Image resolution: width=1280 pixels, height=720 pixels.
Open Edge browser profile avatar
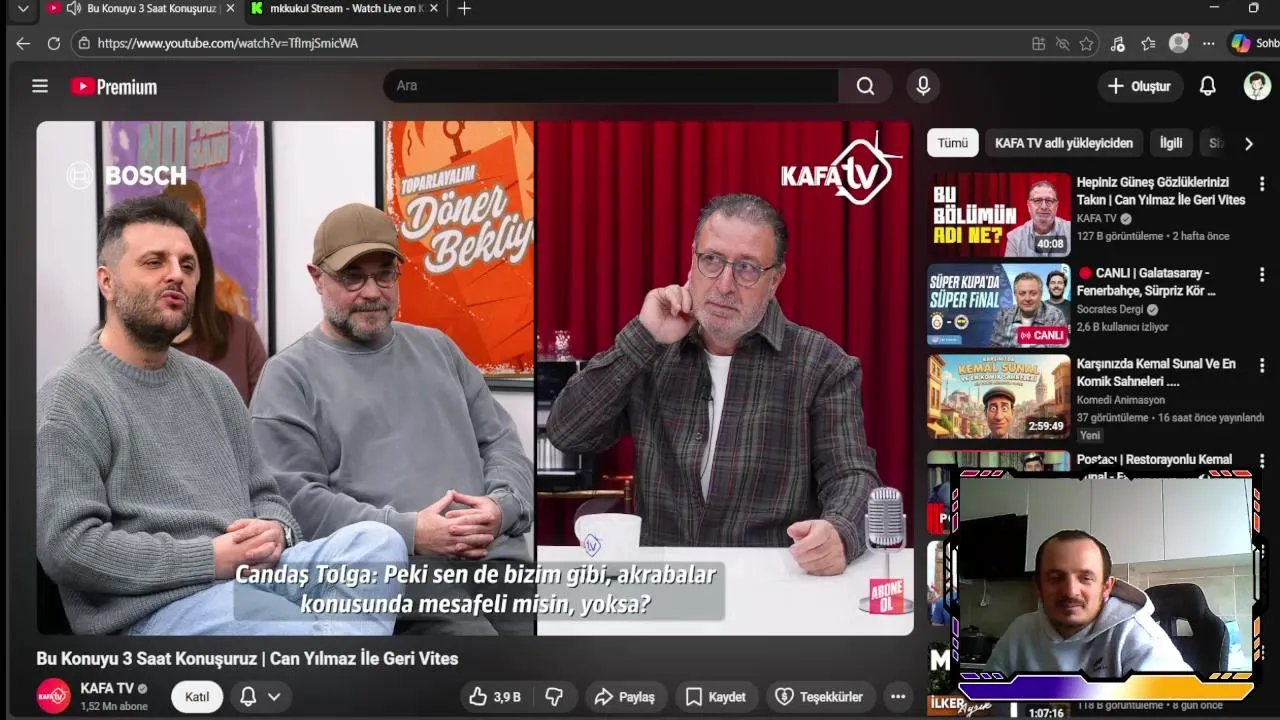(x=1179, y=43)
